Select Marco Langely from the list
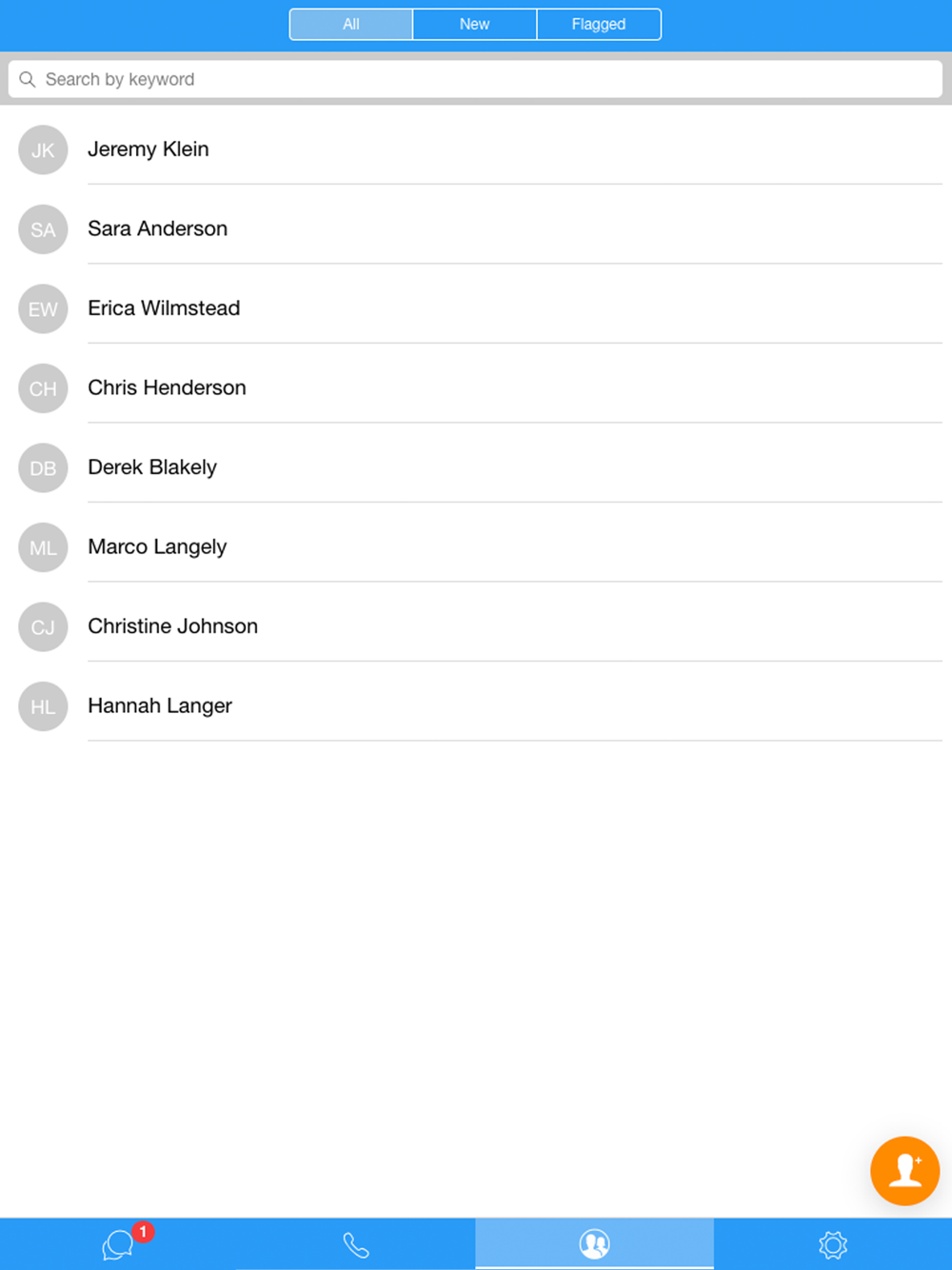Image resolution: width=952 pixels, height=1270 pixels. coord(157,547)
